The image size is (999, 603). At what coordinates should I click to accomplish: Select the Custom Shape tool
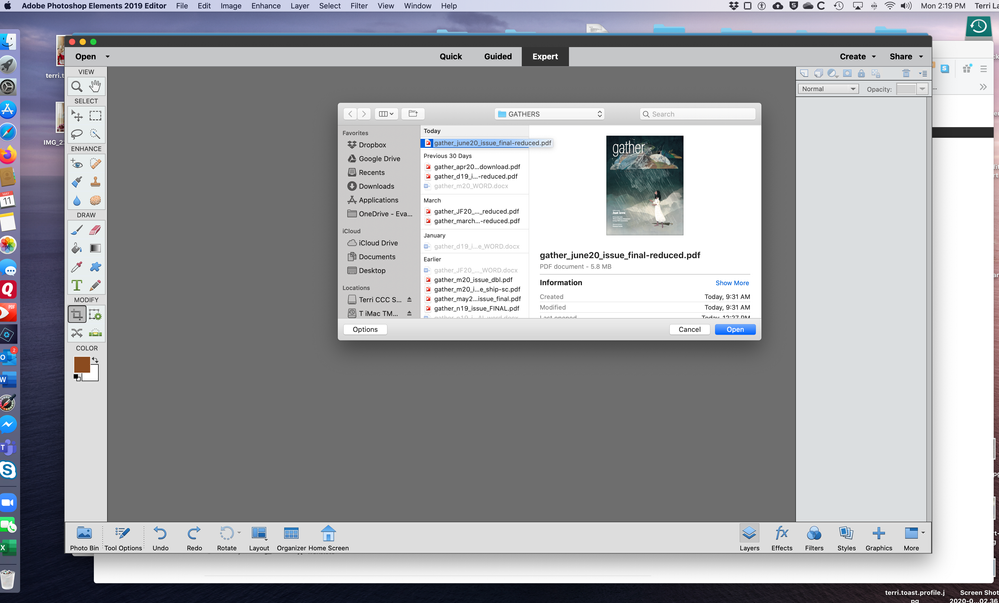tap(96, 266)
